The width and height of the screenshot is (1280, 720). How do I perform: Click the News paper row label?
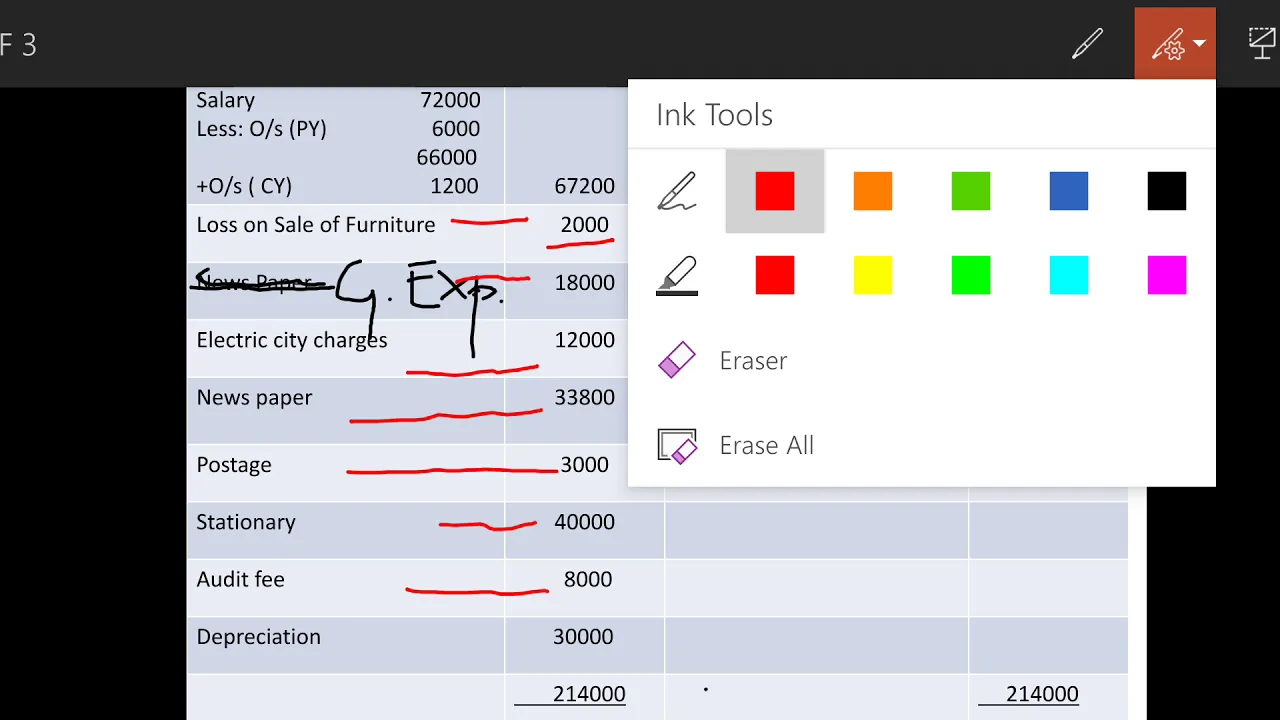(x=254, y=398)
